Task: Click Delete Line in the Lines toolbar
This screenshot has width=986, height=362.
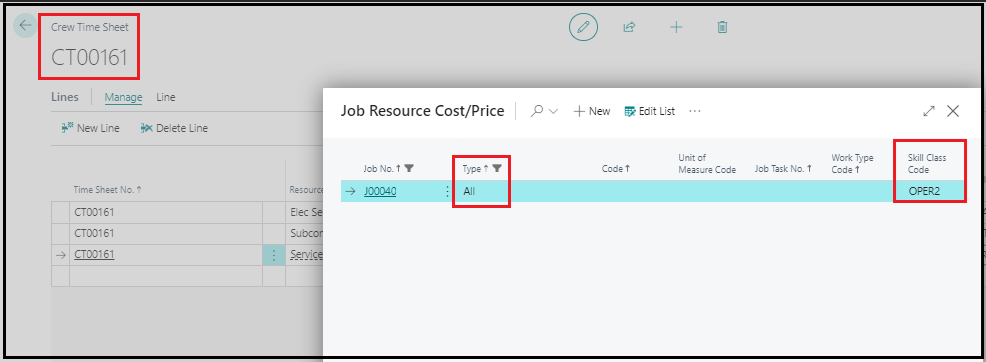Action: (174, 128)
